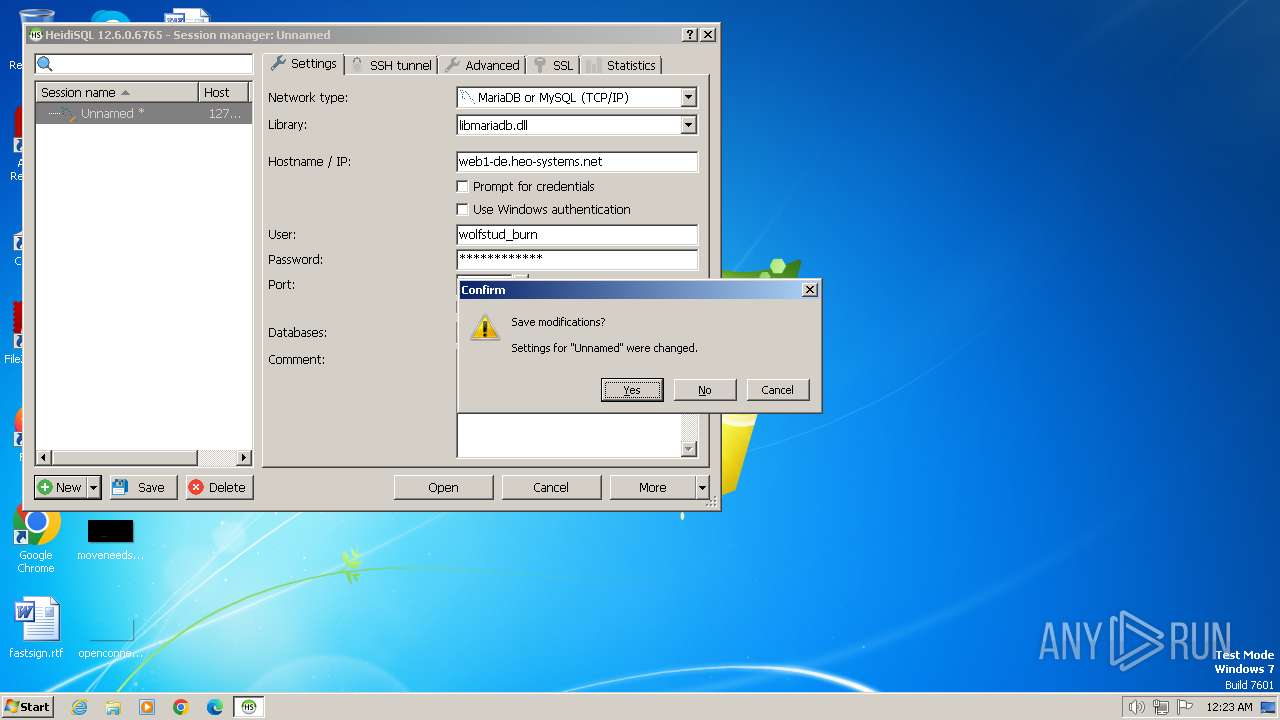Cancel the Confirm dialog

[777, 390]
